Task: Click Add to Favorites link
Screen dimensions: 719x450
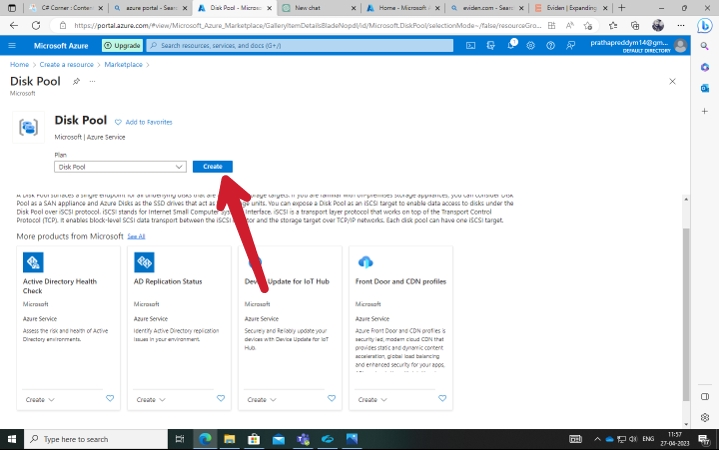Action: [144, 122]
